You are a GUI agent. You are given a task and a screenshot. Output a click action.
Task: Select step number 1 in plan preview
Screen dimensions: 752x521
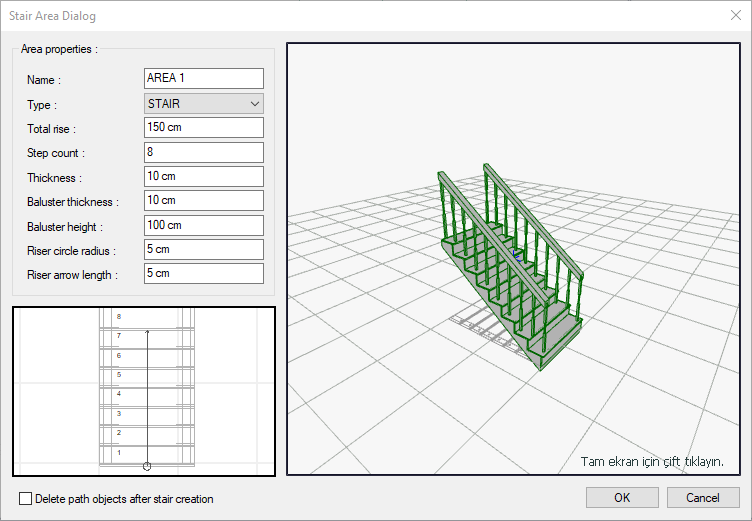click(119, 452)
